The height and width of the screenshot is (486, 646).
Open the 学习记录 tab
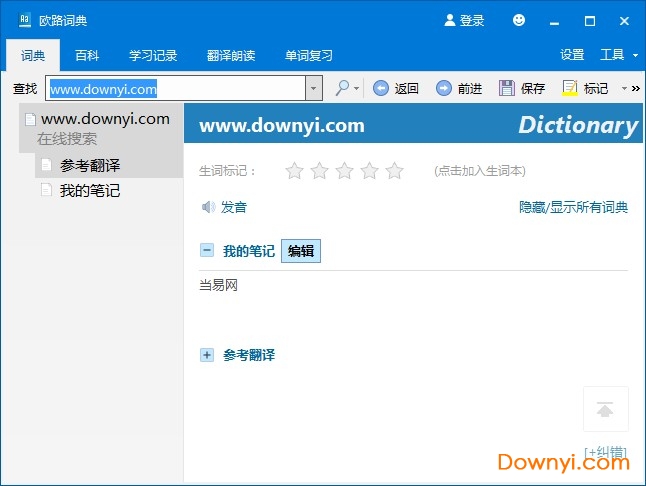pos(153,55)
